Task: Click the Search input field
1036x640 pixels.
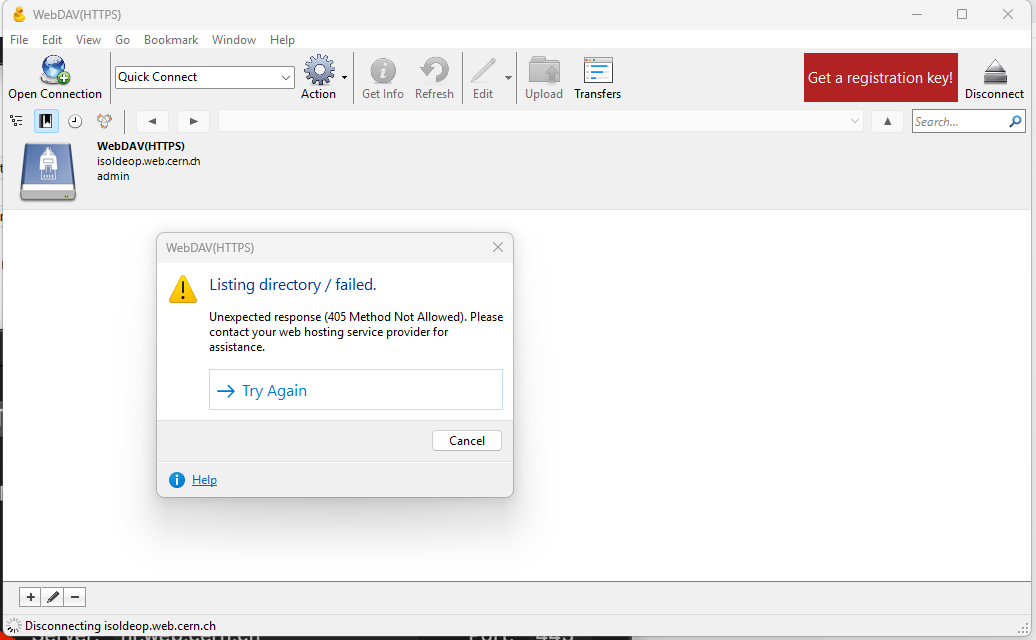Action: [958, 121]
